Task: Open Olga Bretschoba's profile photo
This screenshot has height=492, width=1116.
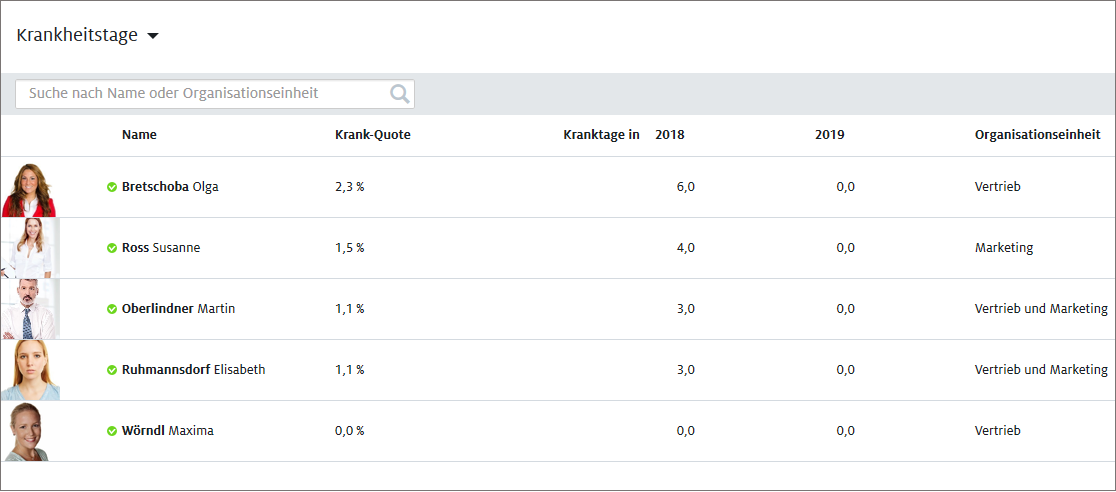Action: pyautogui.click(x=29, y=188)
